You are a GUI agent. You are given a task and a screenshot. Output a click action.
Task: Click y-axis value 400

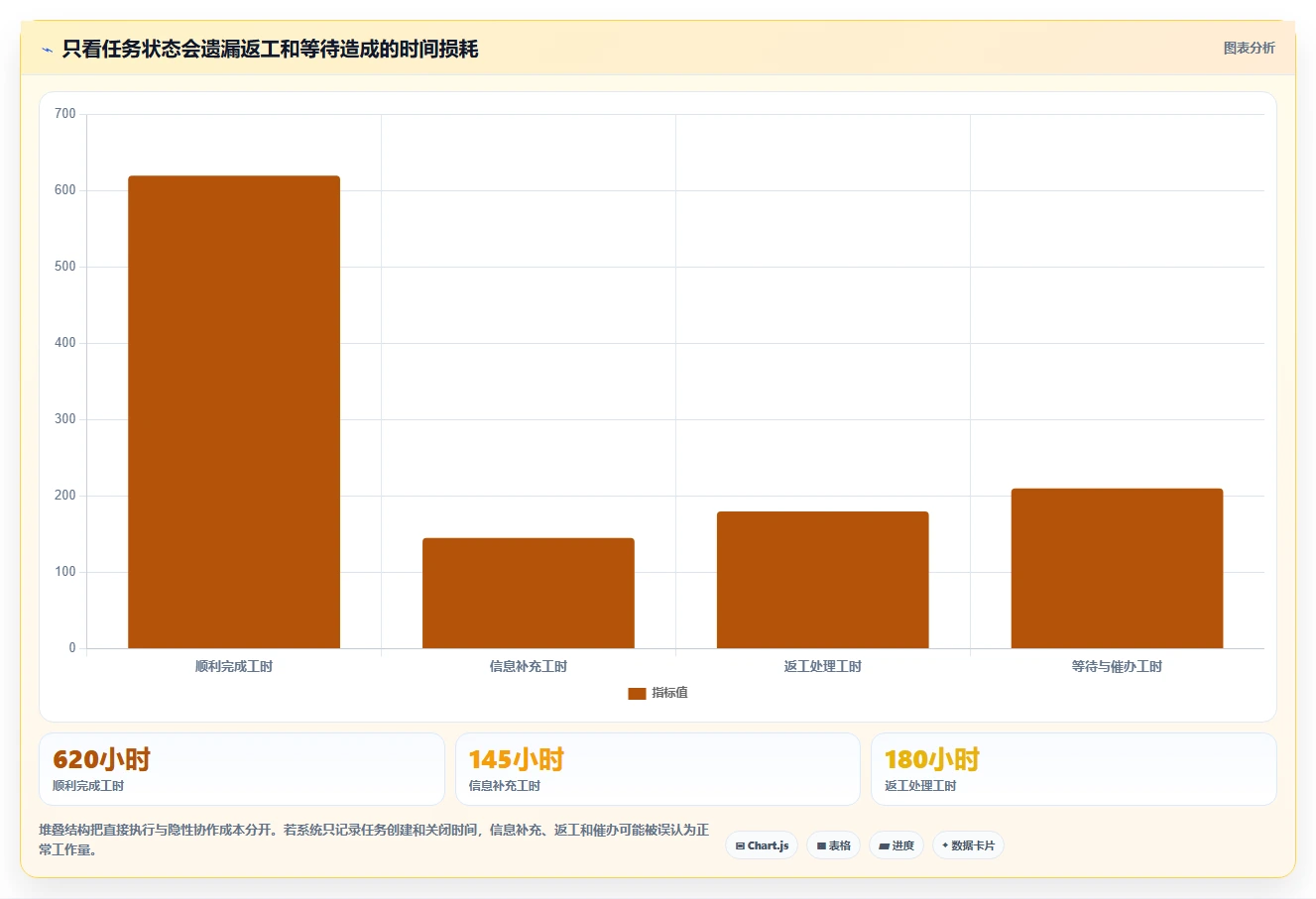tap(65, 343)
